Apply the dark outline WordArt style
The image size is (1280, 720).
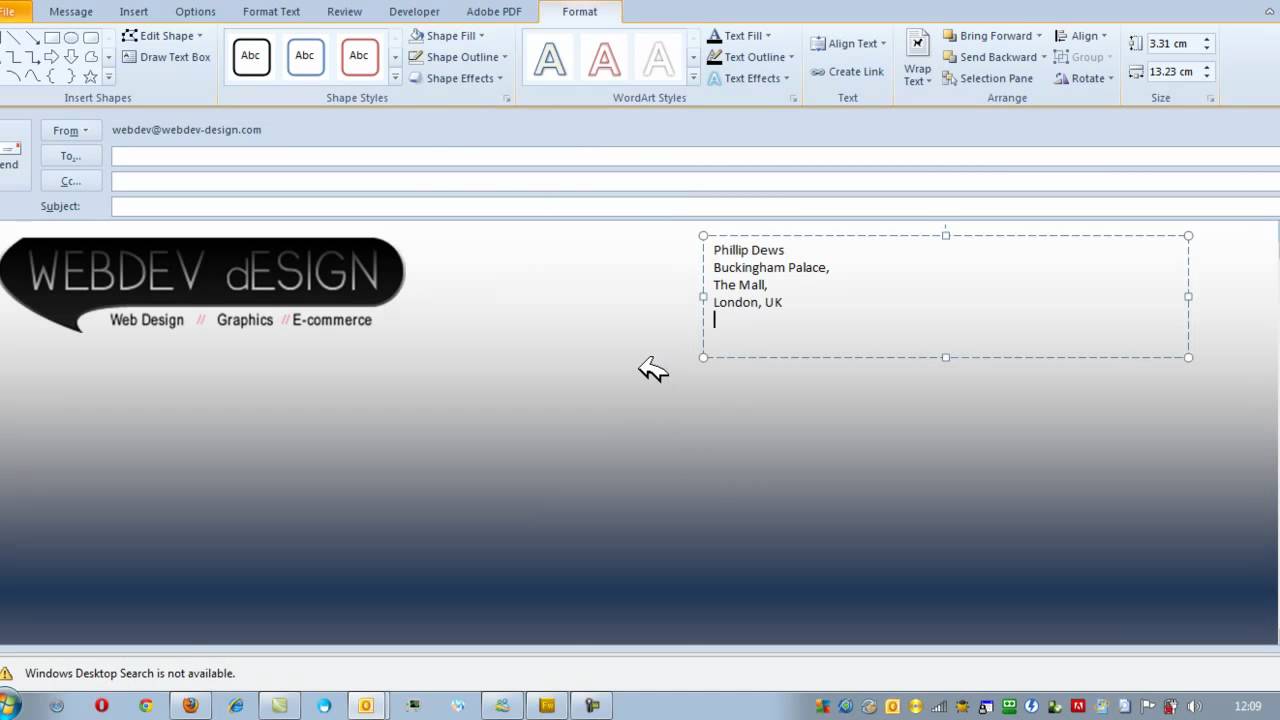(550, 59)
